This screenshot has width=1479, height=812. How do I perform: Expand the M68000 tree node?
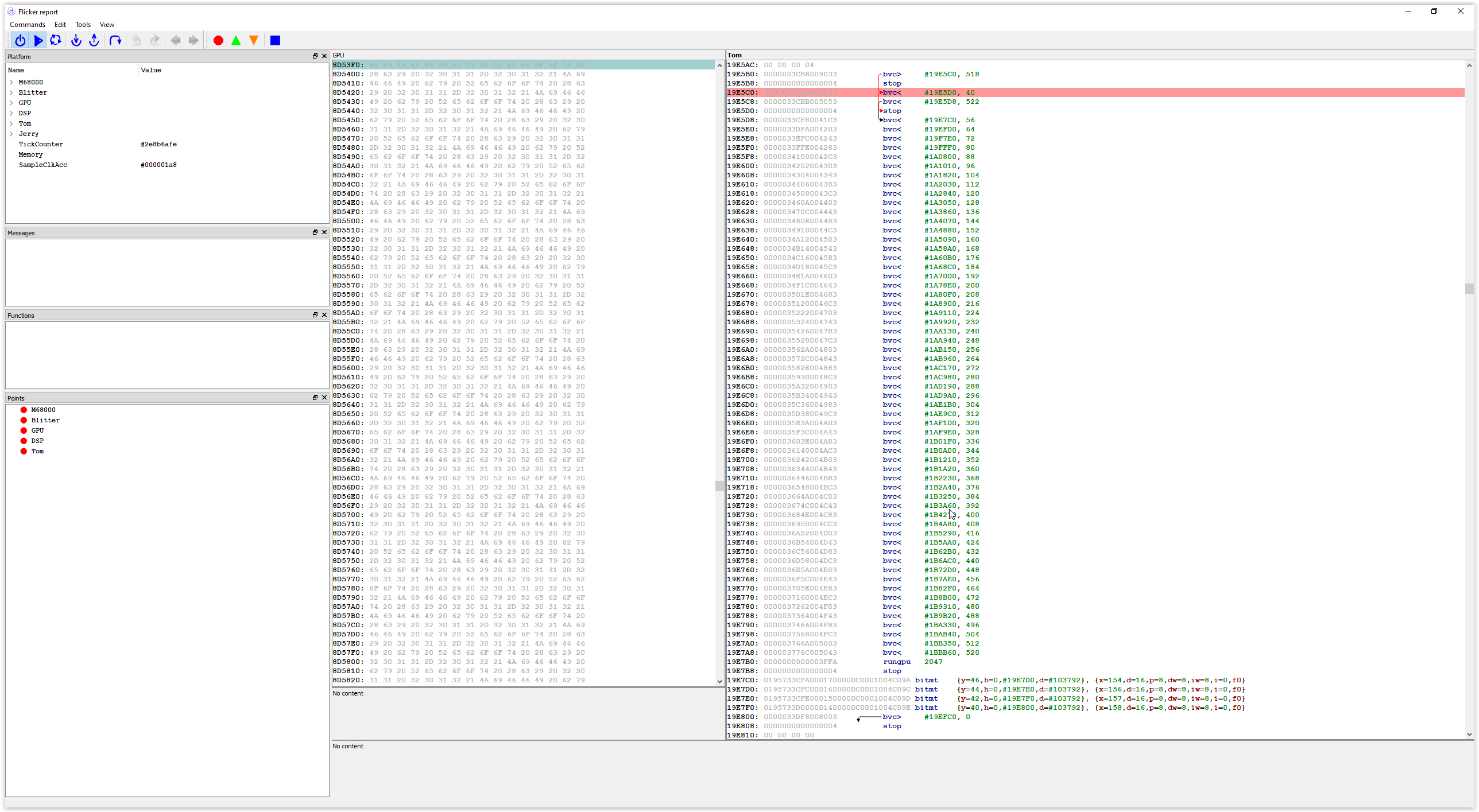point(11,82)
